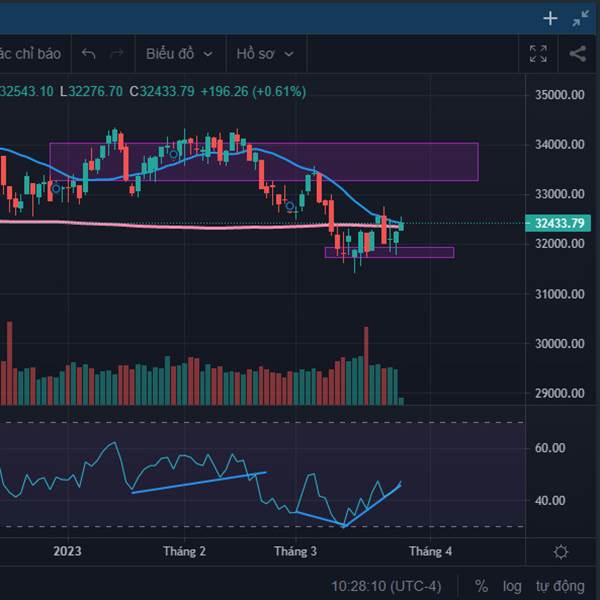The image size is (600, 600).
Task: Click the 40.00 RSI axis label
Action: click(x=550, y=501)
